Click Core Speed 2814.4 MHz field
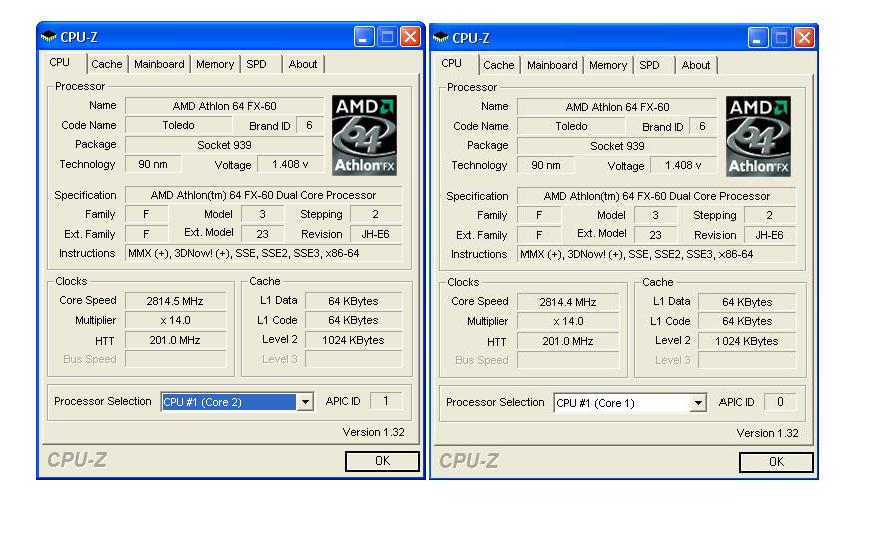 pyautogui.click(x=568, y=302)
